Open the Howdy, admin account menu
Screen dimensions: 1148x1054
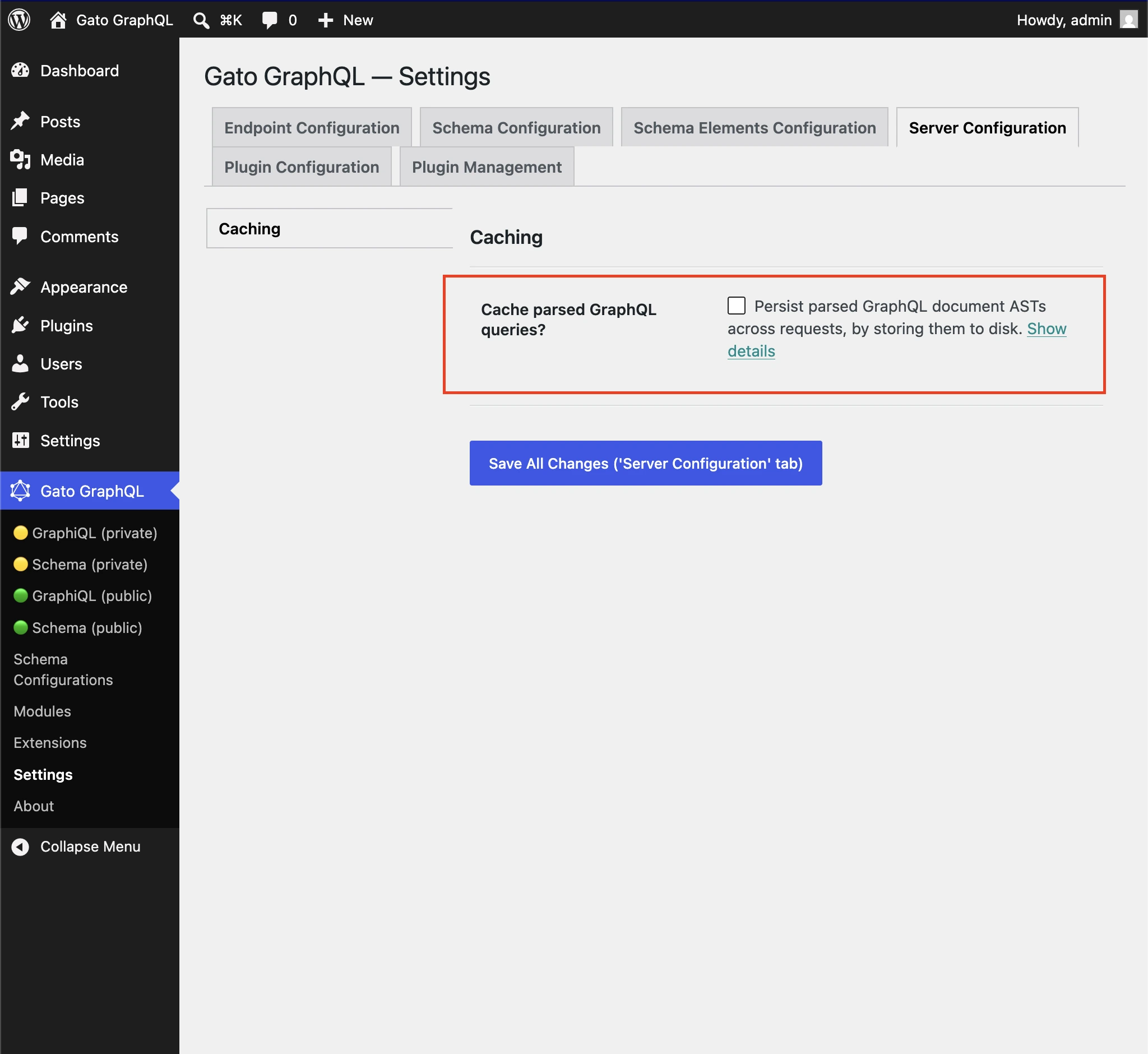(x=1077, y=20)
